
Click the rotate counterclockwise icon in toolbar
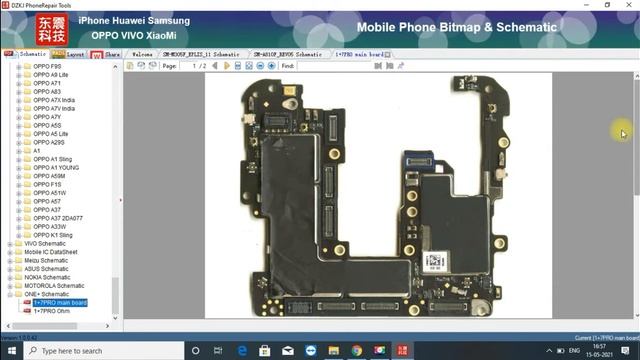pos(141,66)
